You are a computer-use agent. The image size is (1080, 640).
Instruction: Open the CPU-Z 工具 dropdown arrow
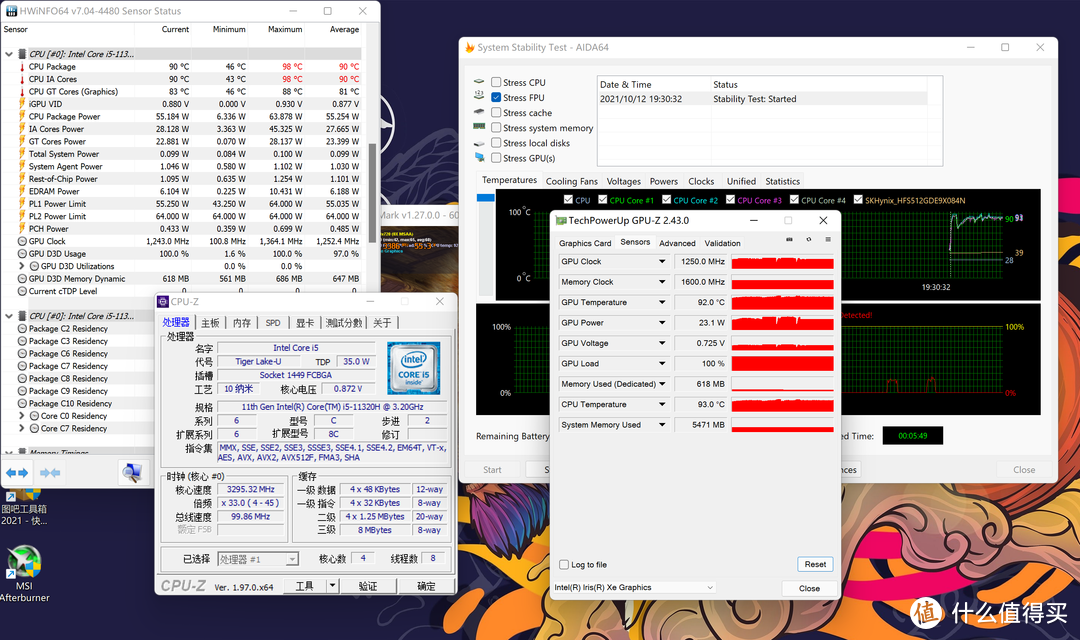point(333,586)
